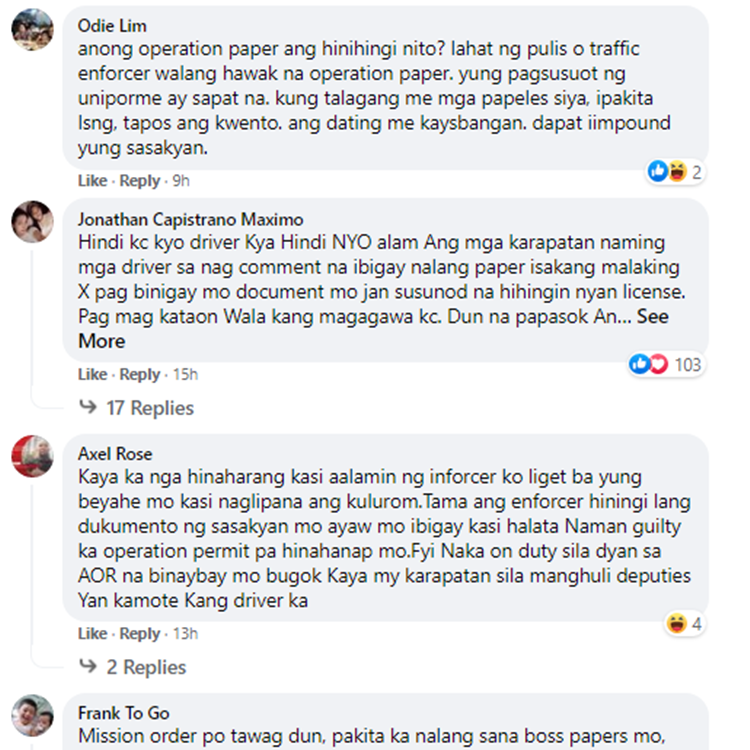Reply to Axel Rose's comment
Viewport: 750px width, 750px height.
point(140,634)
